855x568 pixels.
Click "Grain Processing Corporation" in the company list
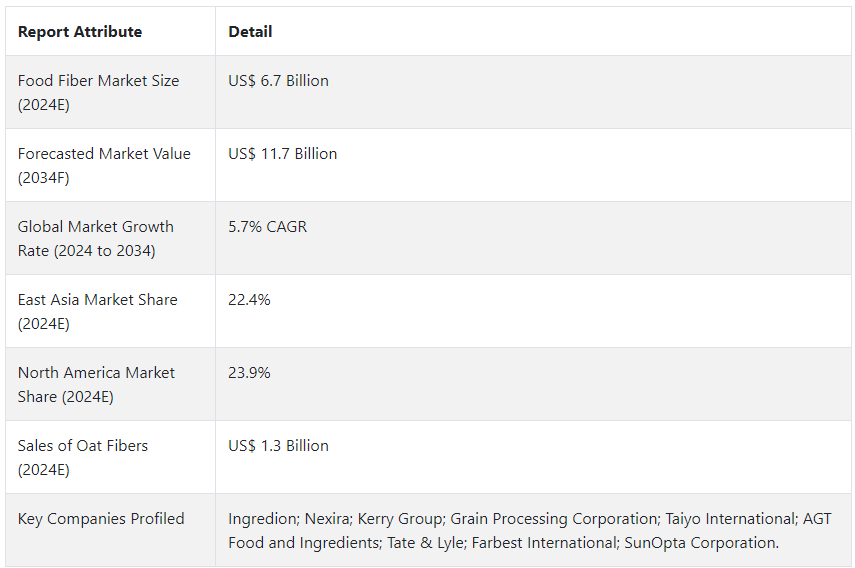pos(548,519)
